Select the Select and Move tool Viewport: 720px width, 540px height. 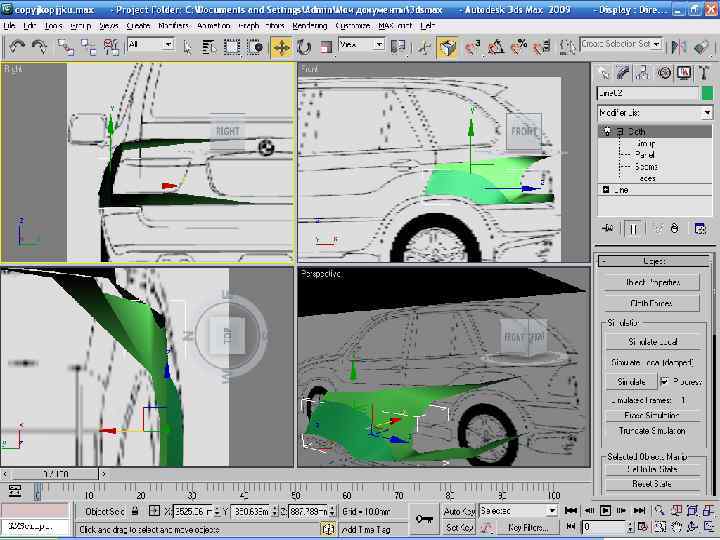point(281,46)
